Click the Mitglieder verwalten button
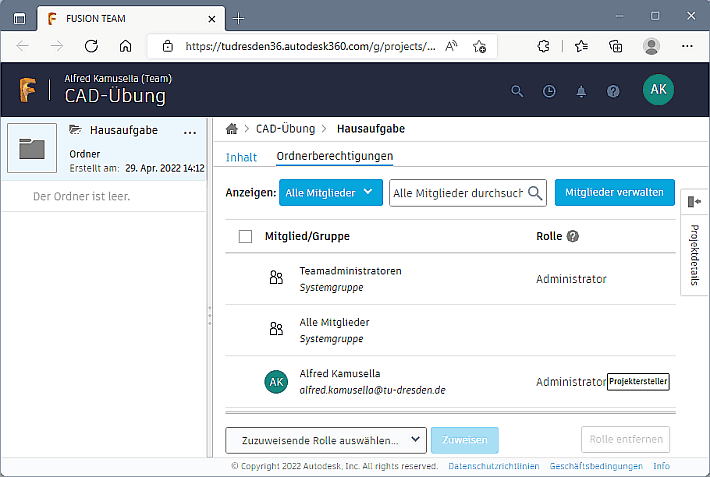Image resolution: width=710 pixels, height=477 pixels. (x=614, y=192)
